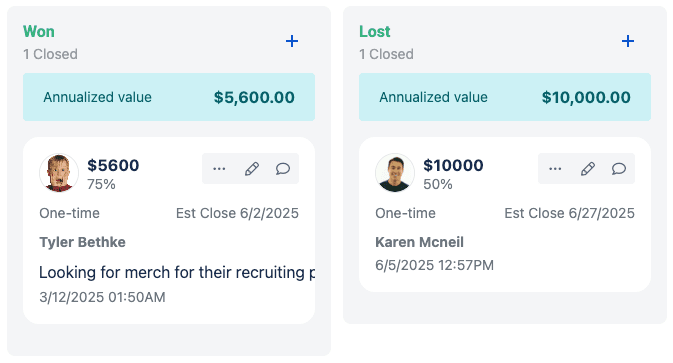Open comments on the $10000 deal
The height and width of the screenshot is (363, 673).
(x=619, y=169)
